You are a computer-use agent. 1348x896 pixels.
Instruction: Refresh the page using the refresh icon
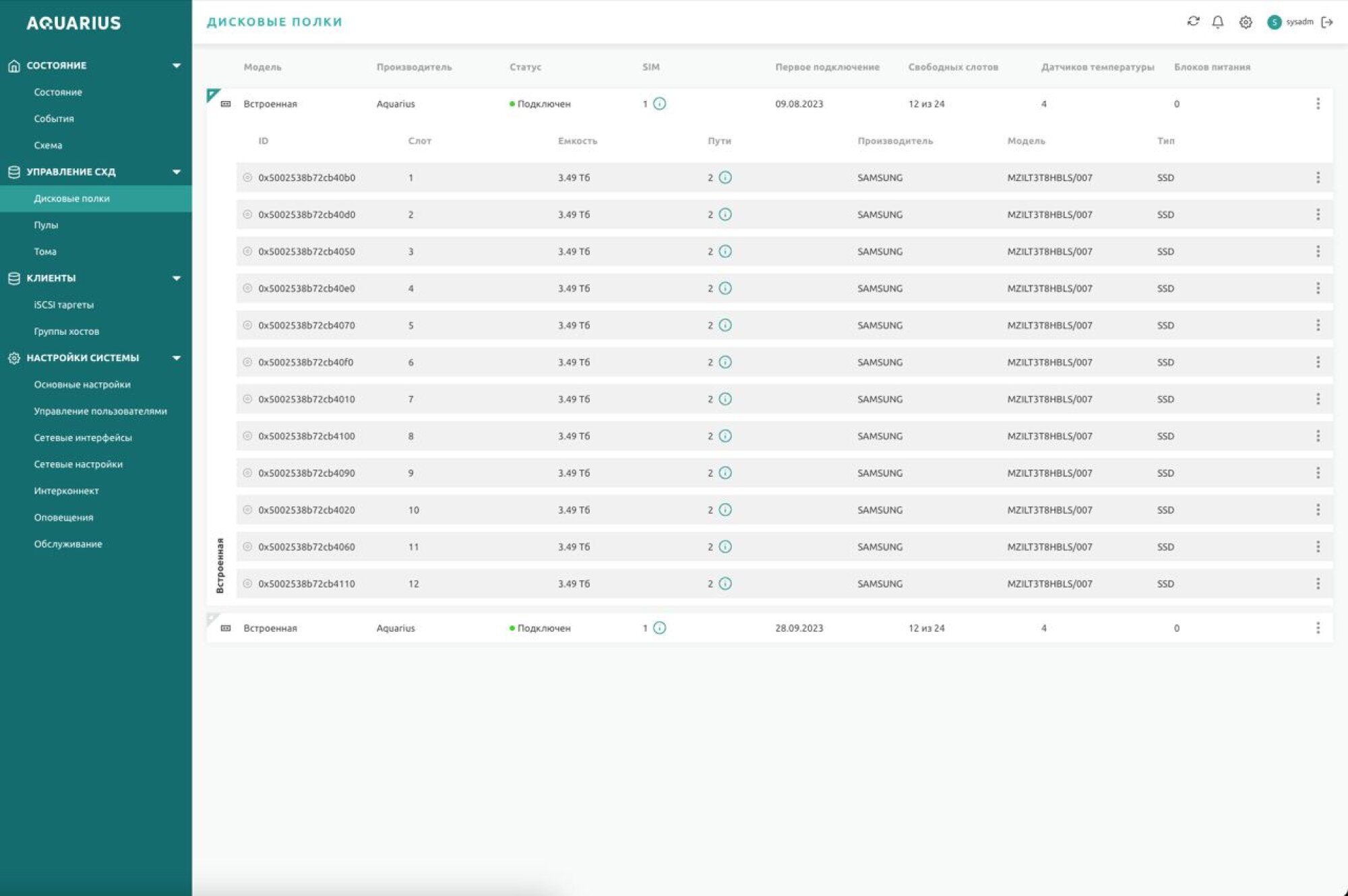(x=1193, y=22)
